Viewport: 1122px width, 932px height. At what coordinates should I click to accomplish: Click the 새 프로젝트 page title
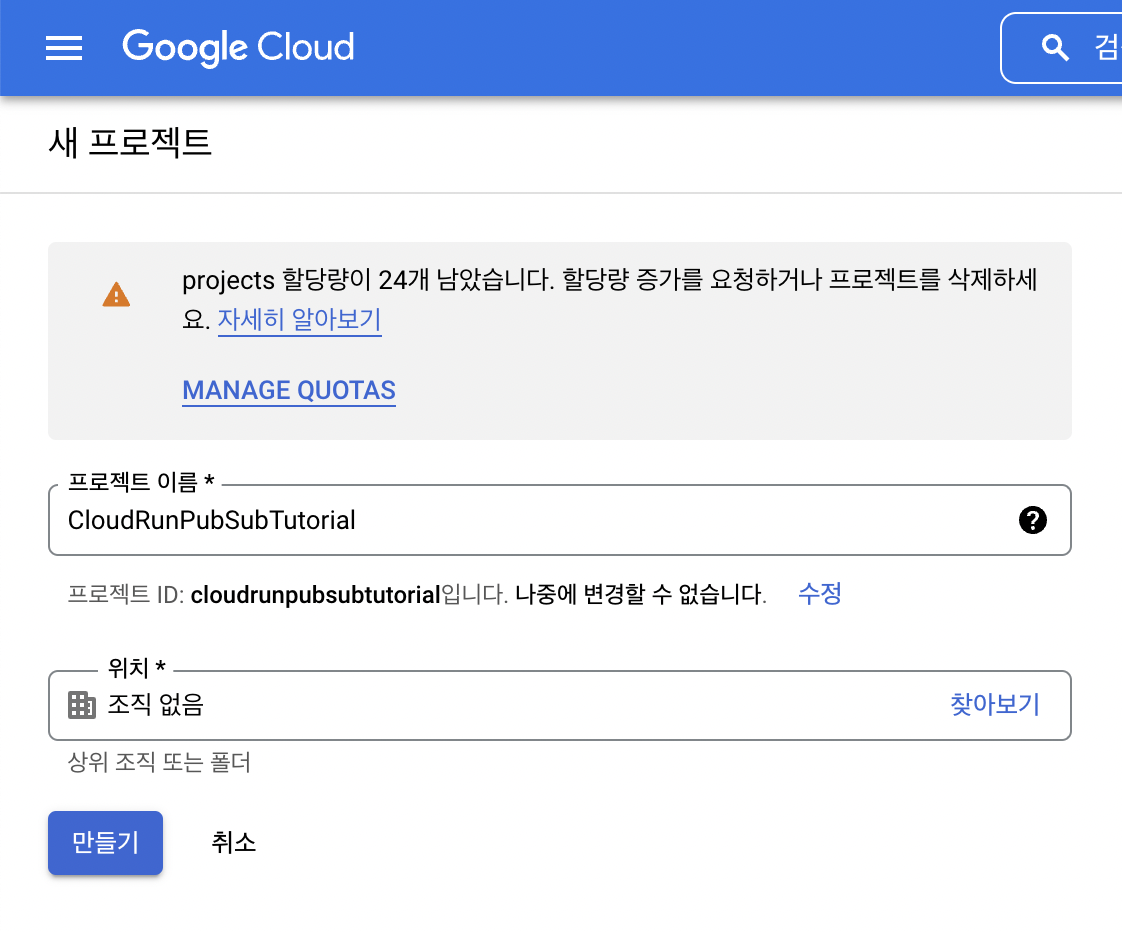pyautogui.click(x=130, y=142)
